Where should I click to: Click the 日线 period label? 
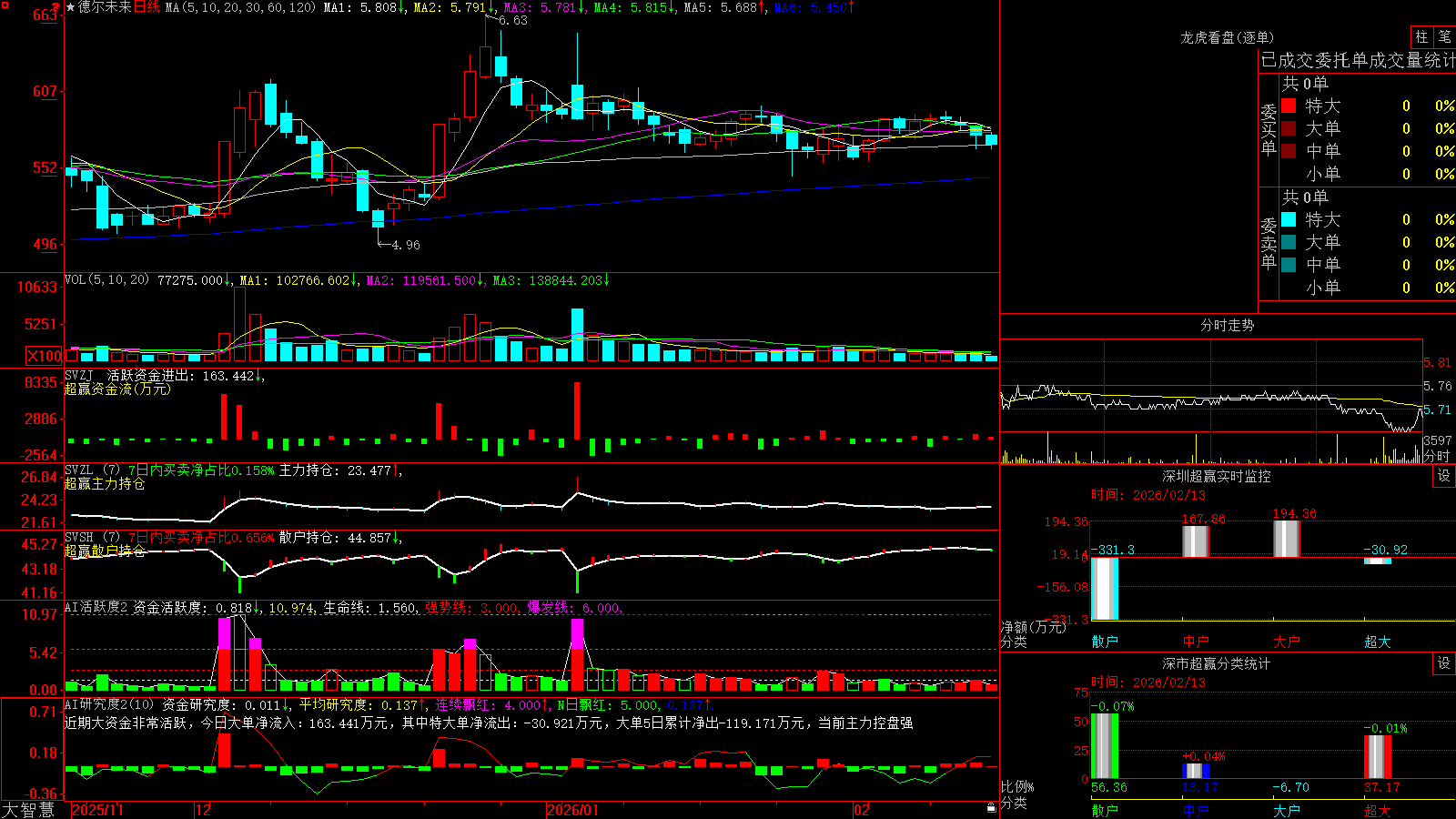[147, 7]
